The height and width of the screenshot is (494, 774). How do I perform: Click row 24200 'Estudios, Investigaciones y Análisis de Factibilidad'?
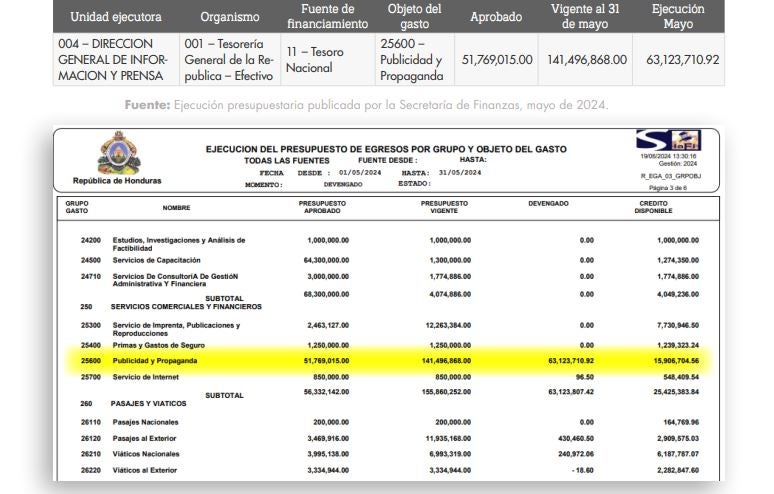pos(179,244)
